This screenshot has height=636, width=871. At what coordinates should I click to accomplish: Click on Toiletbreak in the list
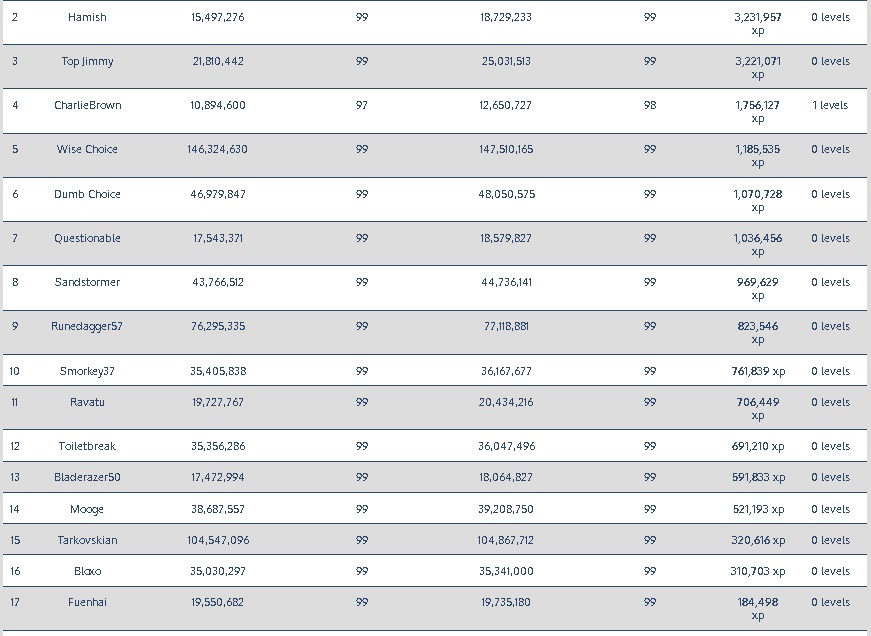[x=87, y=446]
